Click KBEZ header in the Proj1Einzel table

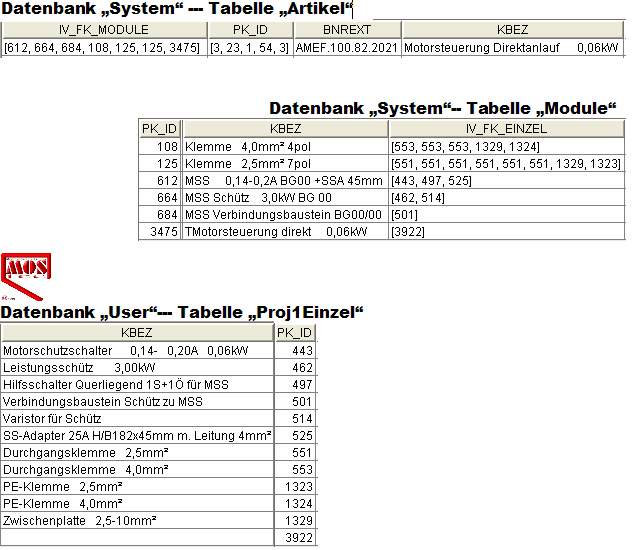(x=137, y=333)
